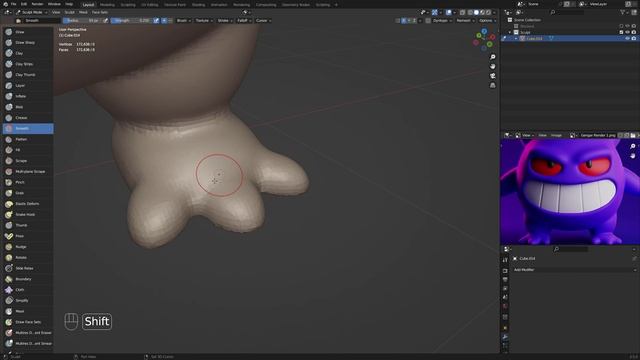Open the Render menu

pos(38,4)
